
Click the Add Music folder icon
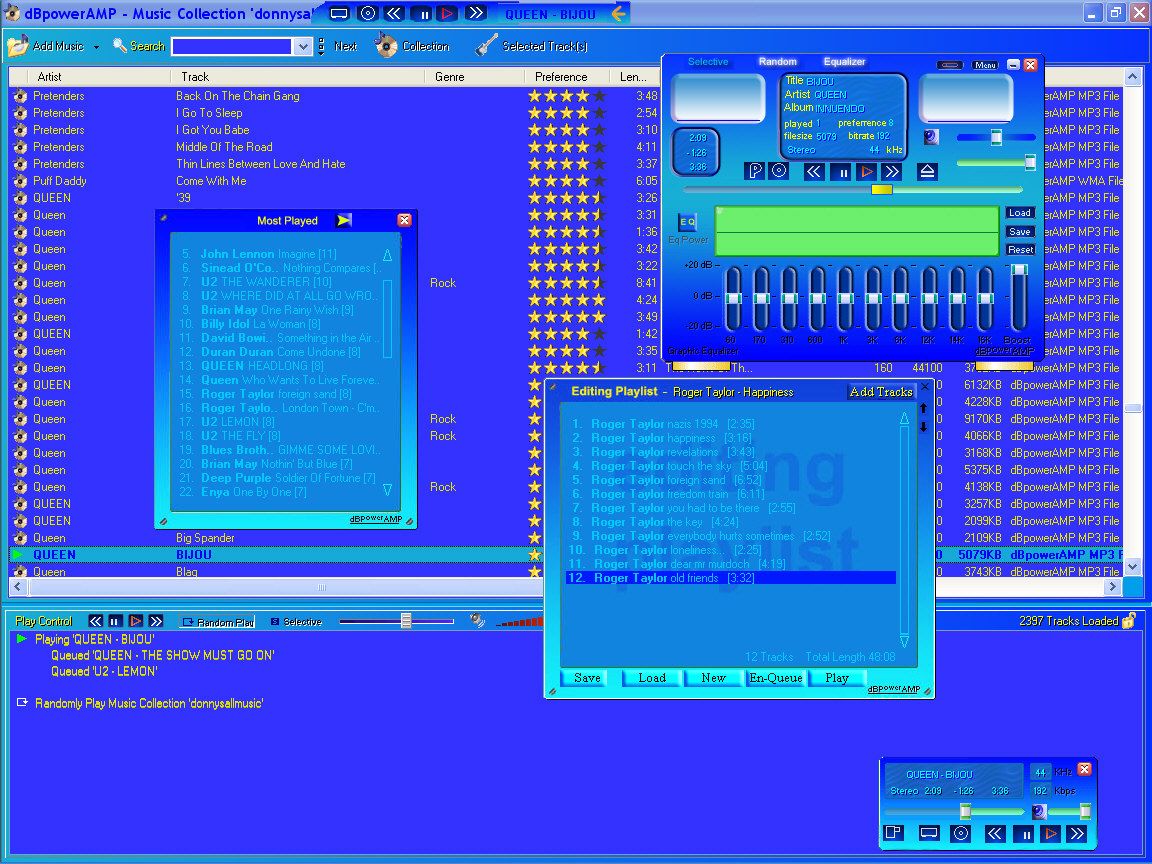click(17, 46)
